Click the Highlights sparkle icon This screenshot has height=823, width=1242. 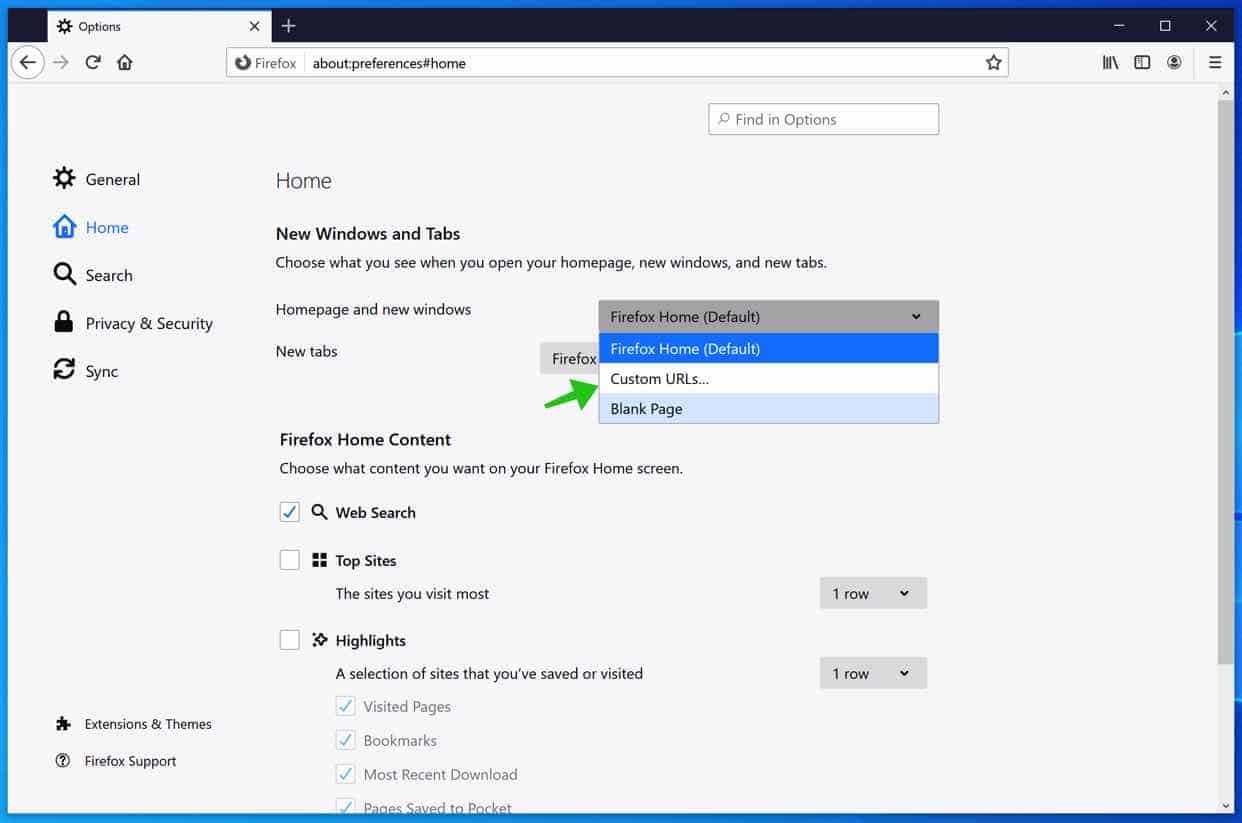pos(319,640)
